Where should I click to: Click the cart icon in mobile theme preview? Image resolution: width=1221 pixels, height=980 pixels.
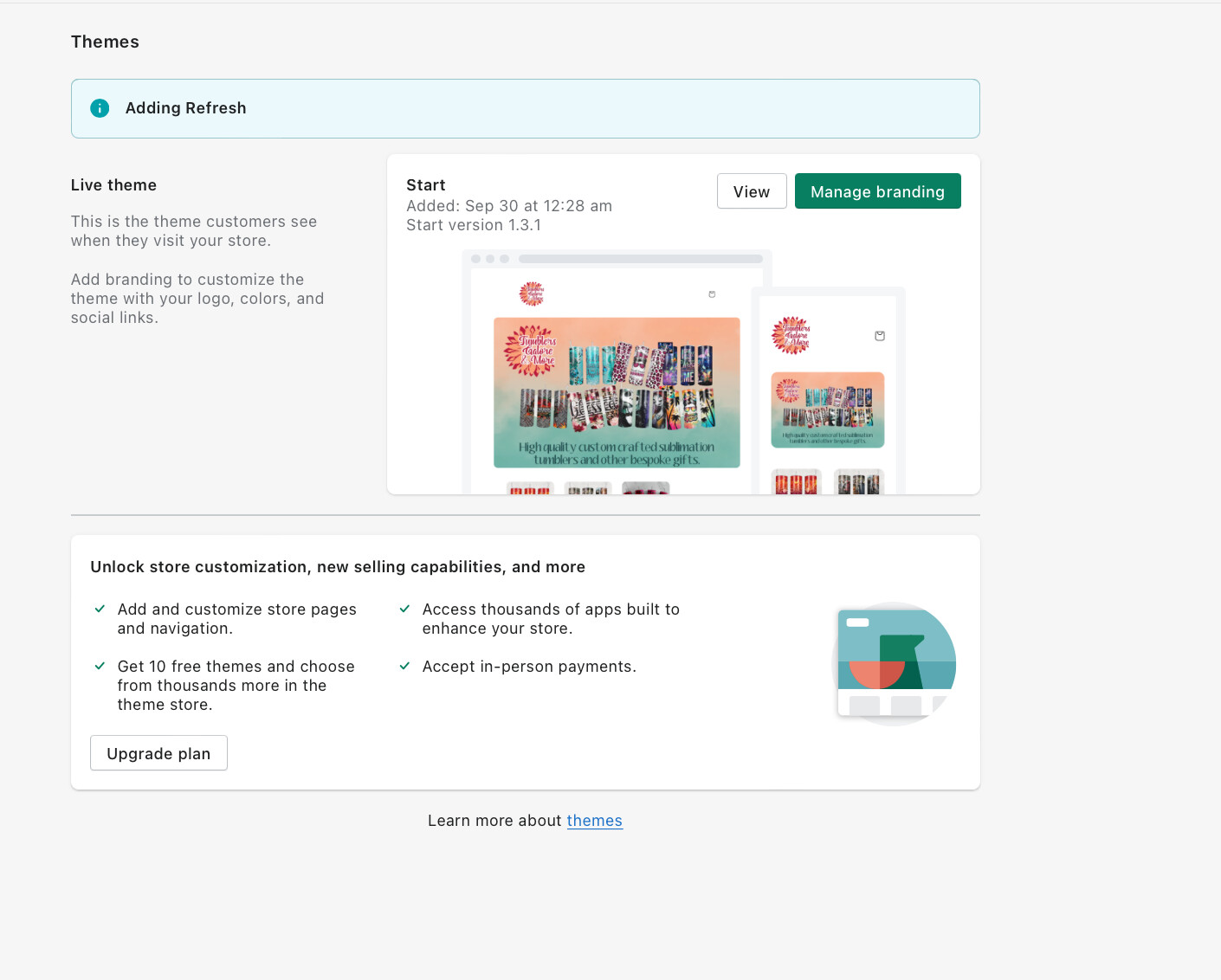[880, 336]
